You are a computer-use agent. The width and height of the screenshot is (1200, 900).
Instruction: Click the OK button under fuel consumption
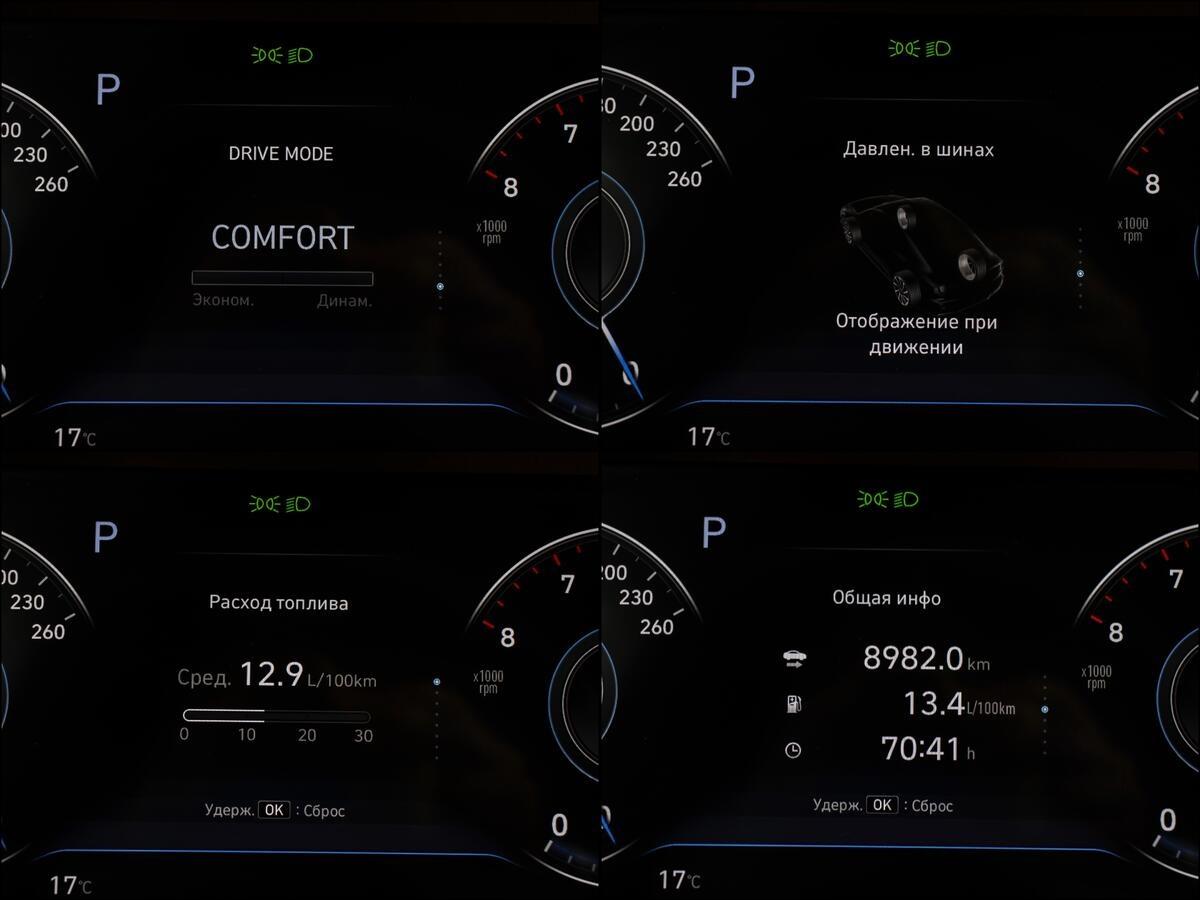(x=274, y=810)
